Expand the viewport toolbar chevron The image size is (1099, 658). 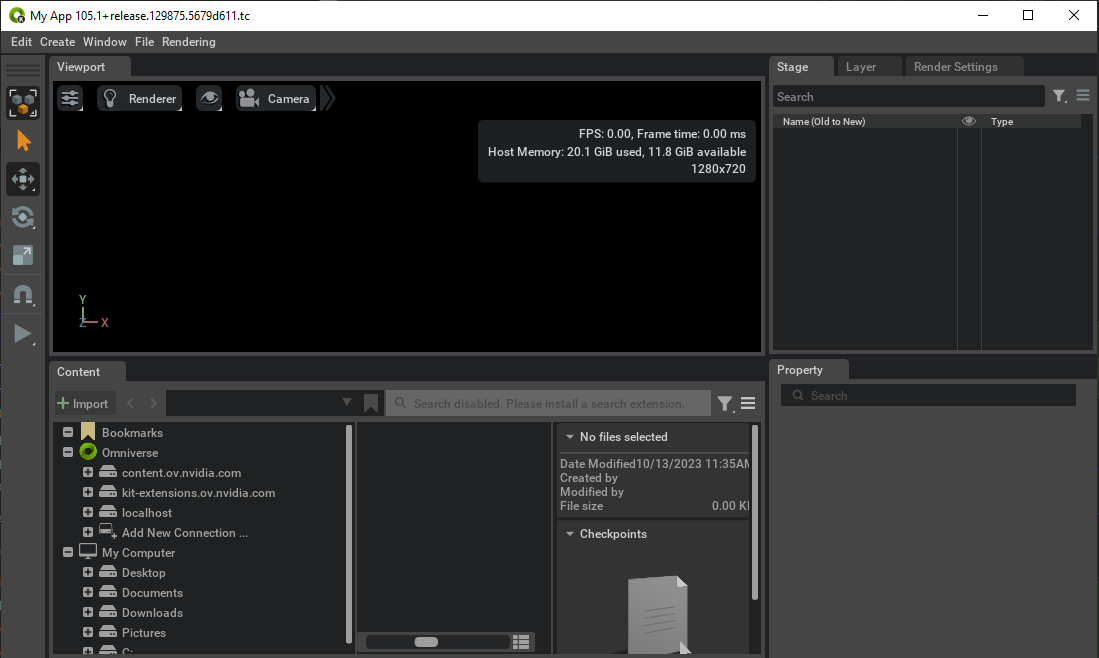[x=328, y=99]
